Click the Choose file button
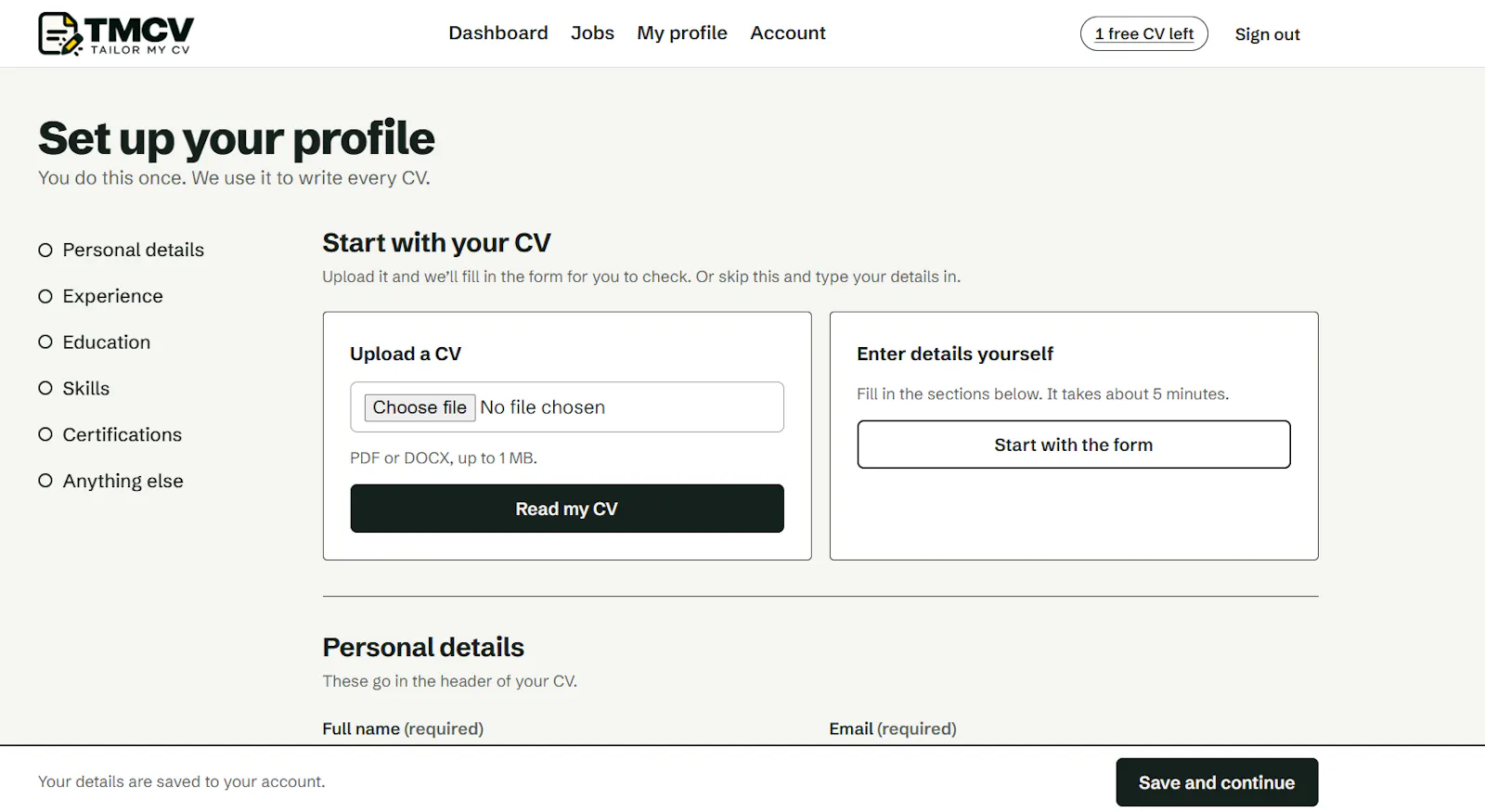 (x=420, y=407)
